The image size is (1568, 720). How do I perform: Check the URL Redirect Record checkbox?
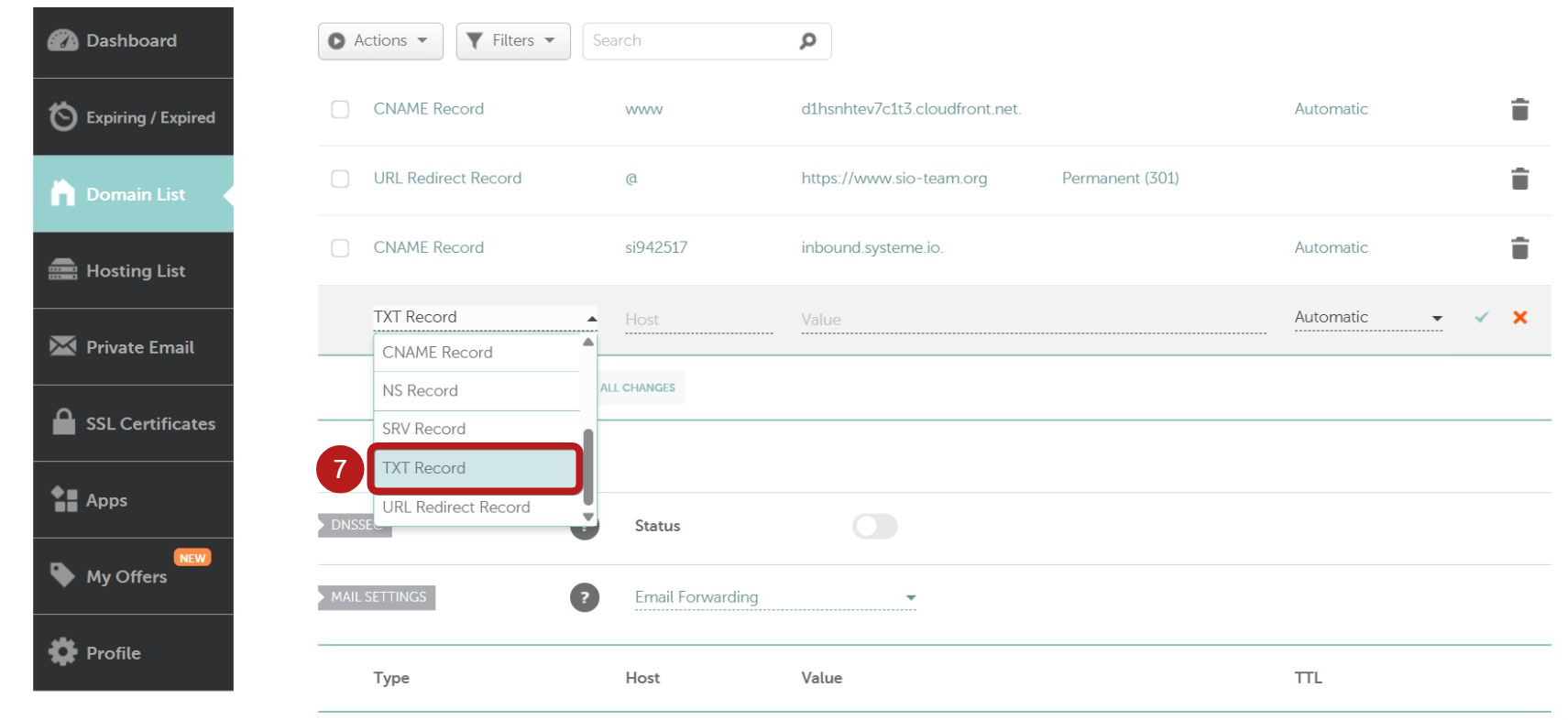click(340, 179)
